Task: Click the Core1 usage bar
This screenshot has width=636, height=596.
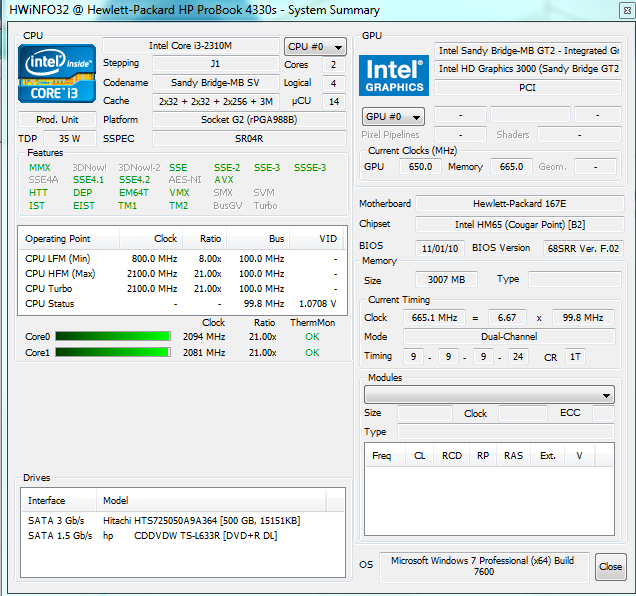Action: pyautogui.click(x=113, y=352)
